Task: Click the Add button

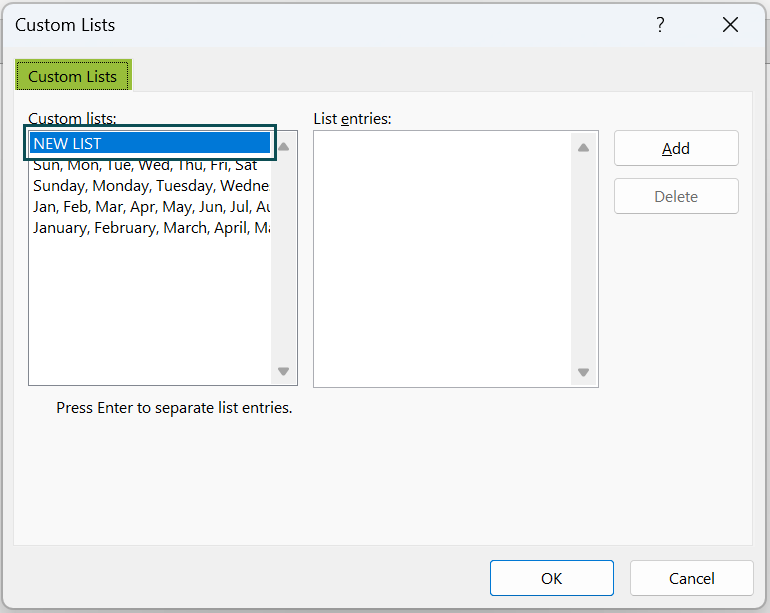Action: 676,148
